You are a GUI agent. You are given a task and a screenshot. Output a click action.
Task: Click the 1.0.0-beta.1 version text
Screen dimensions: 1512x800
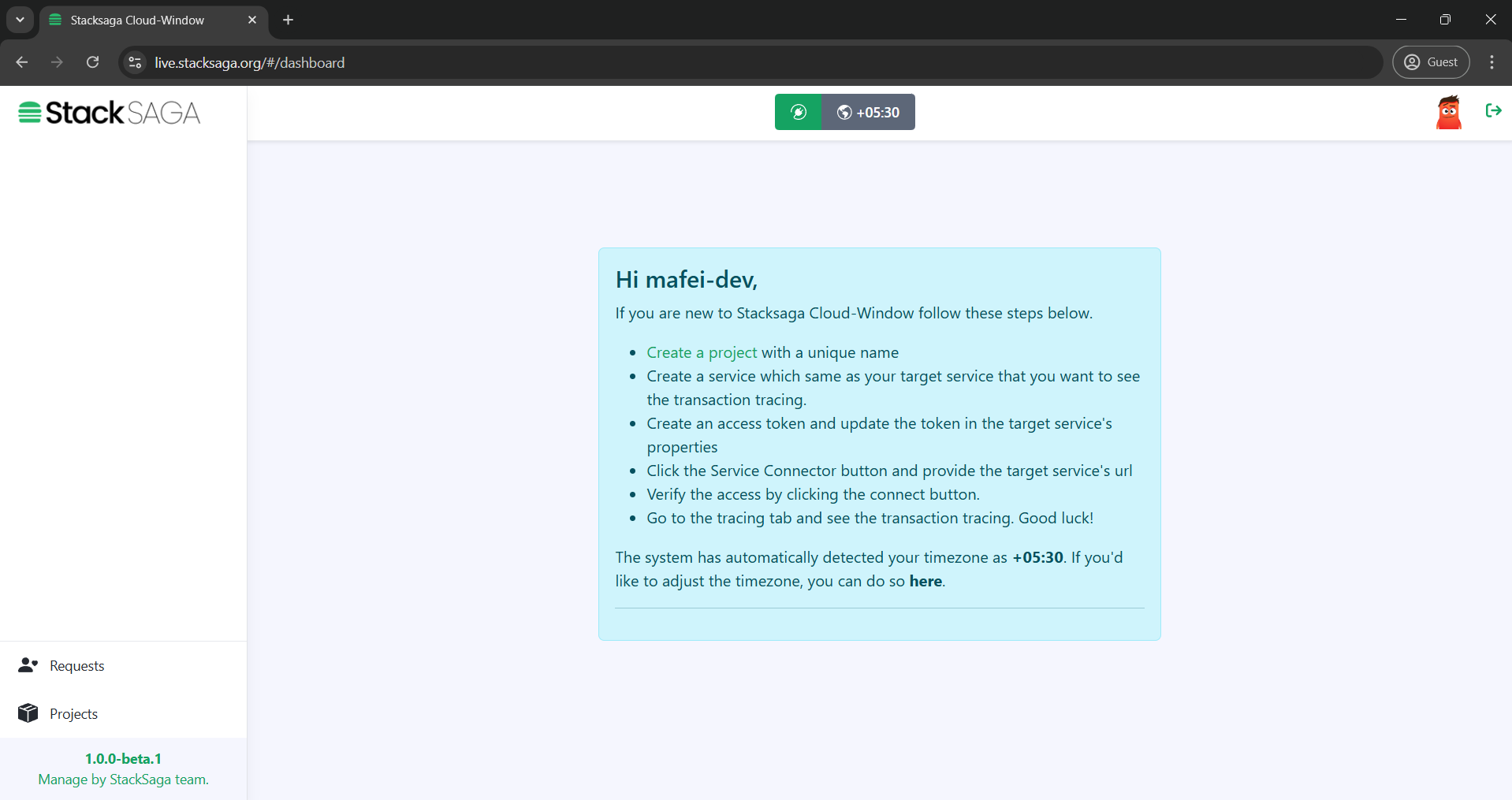point(123,758)
